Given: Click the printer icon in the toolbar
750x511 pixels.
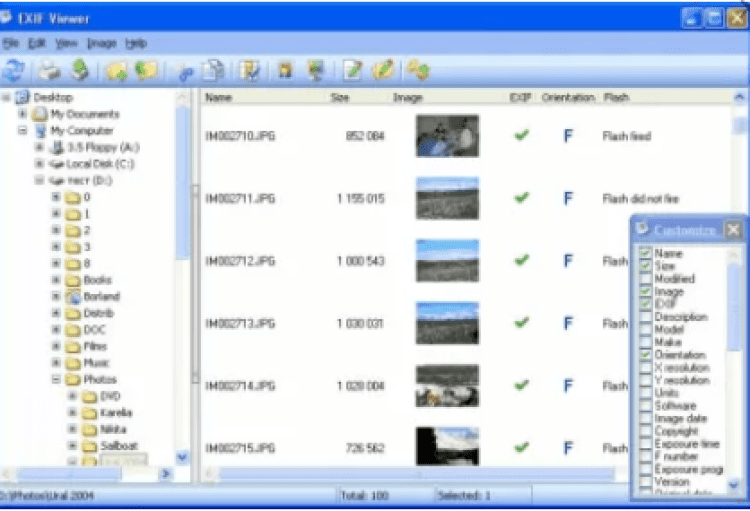Looking at the screenshot, I should (x=49, y=70).
